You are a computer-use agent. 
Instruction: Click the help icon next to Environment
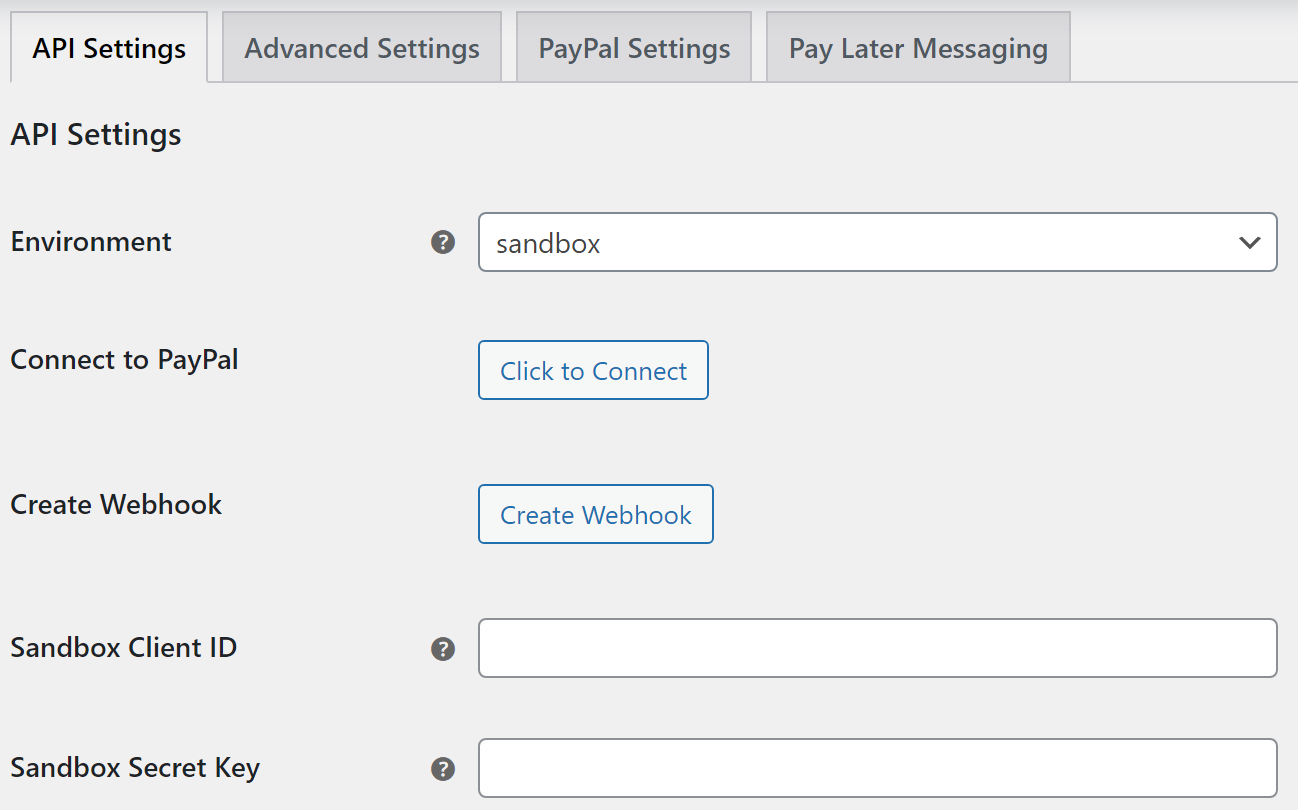pyautogui.click(x=443, y=242)
